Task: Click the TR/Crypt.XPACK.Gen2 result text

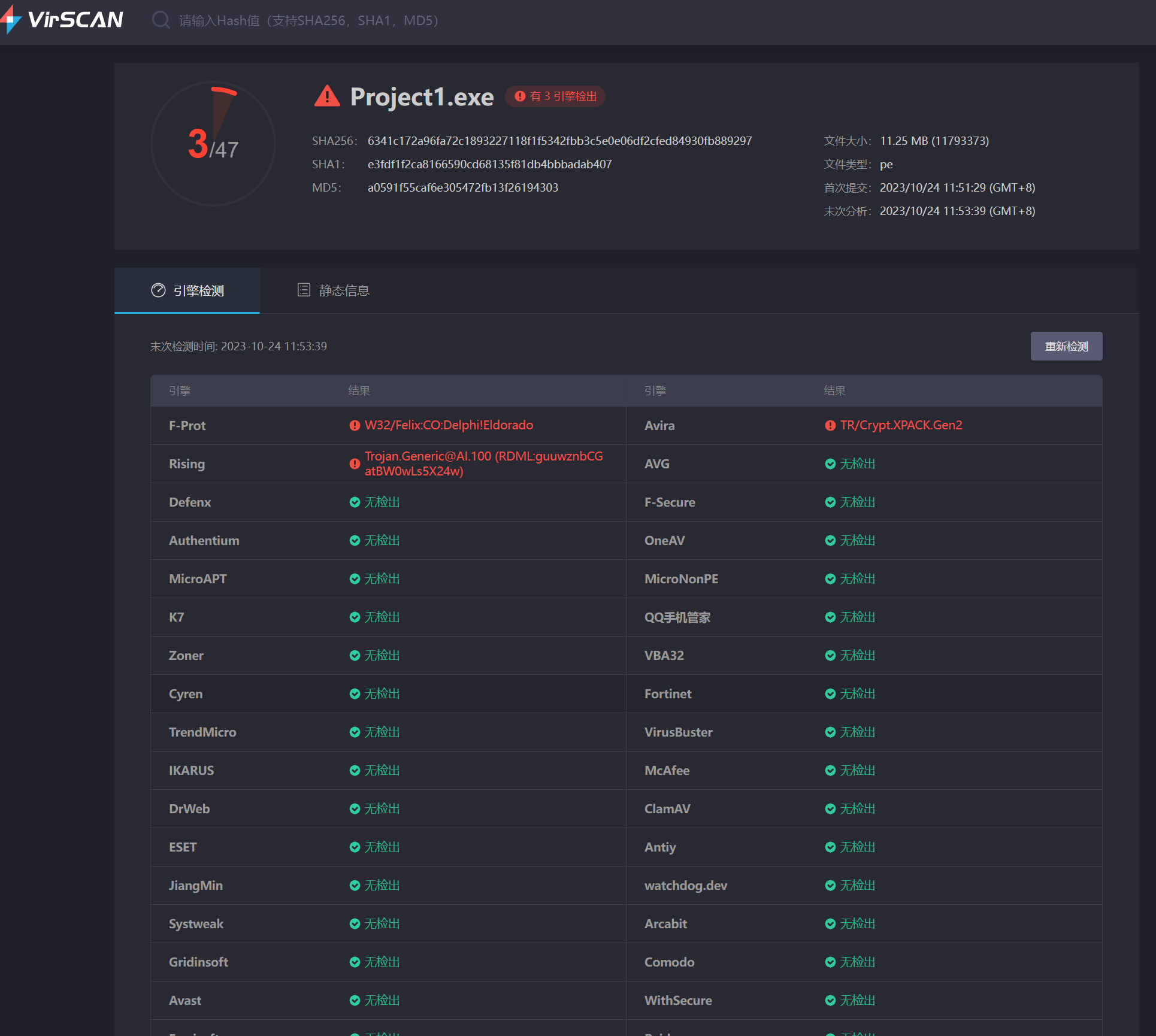Action: click(901, 425)
